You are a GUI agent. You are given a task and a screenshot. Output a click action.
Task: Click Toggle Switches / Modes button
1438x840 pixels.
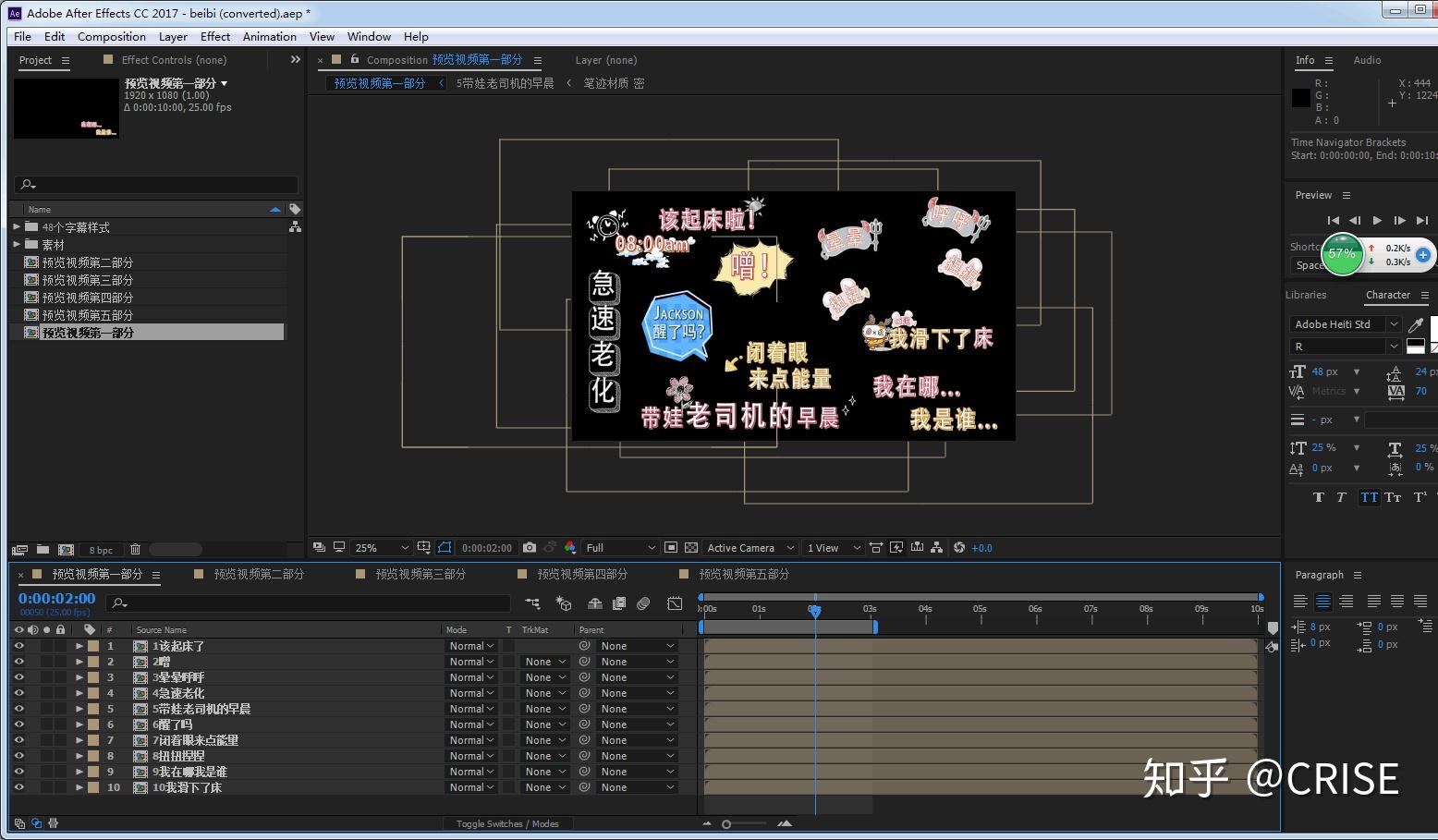(x=507, y=823)
